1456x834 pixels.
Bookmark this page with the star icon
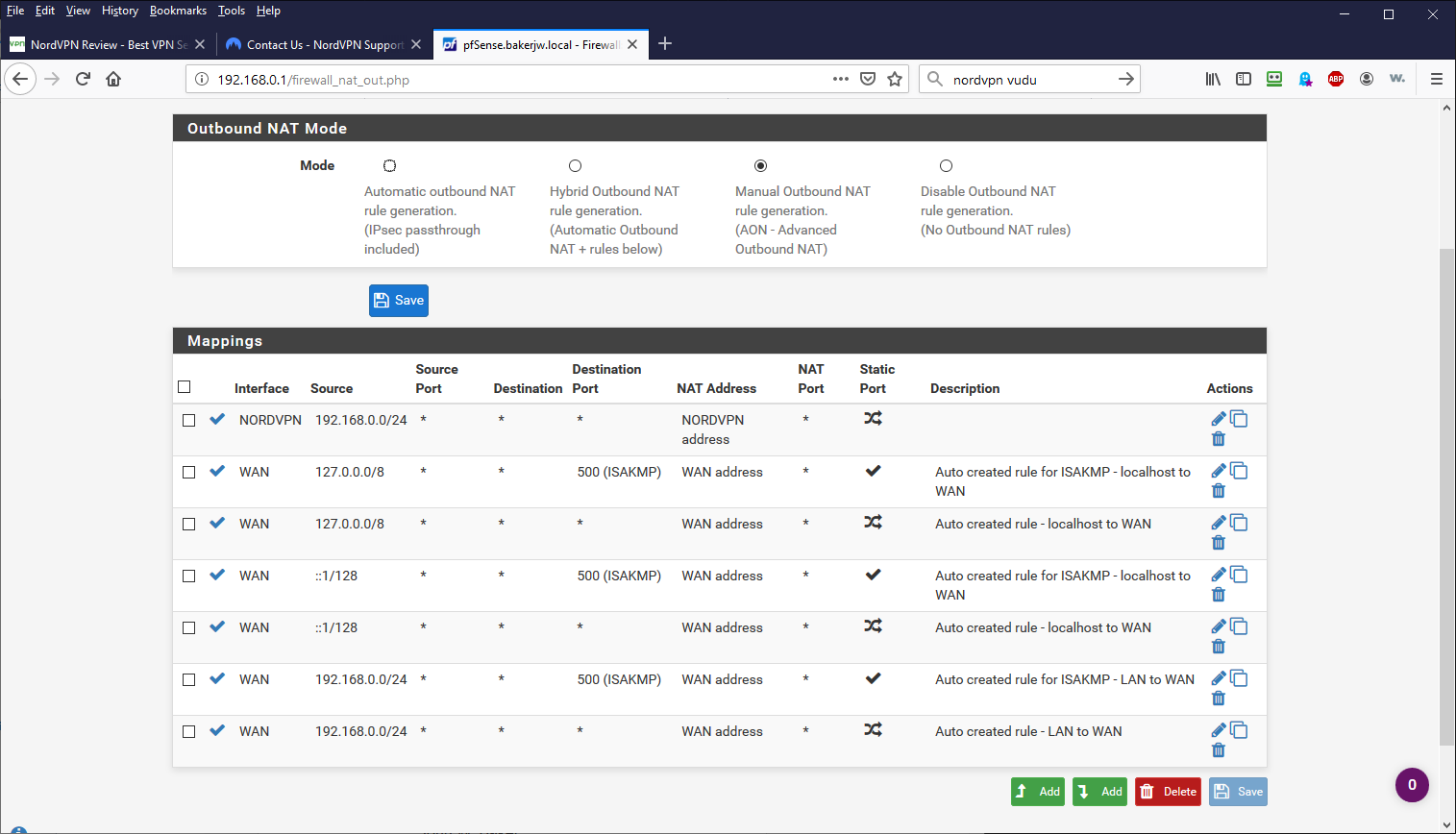tap(895, 79)
